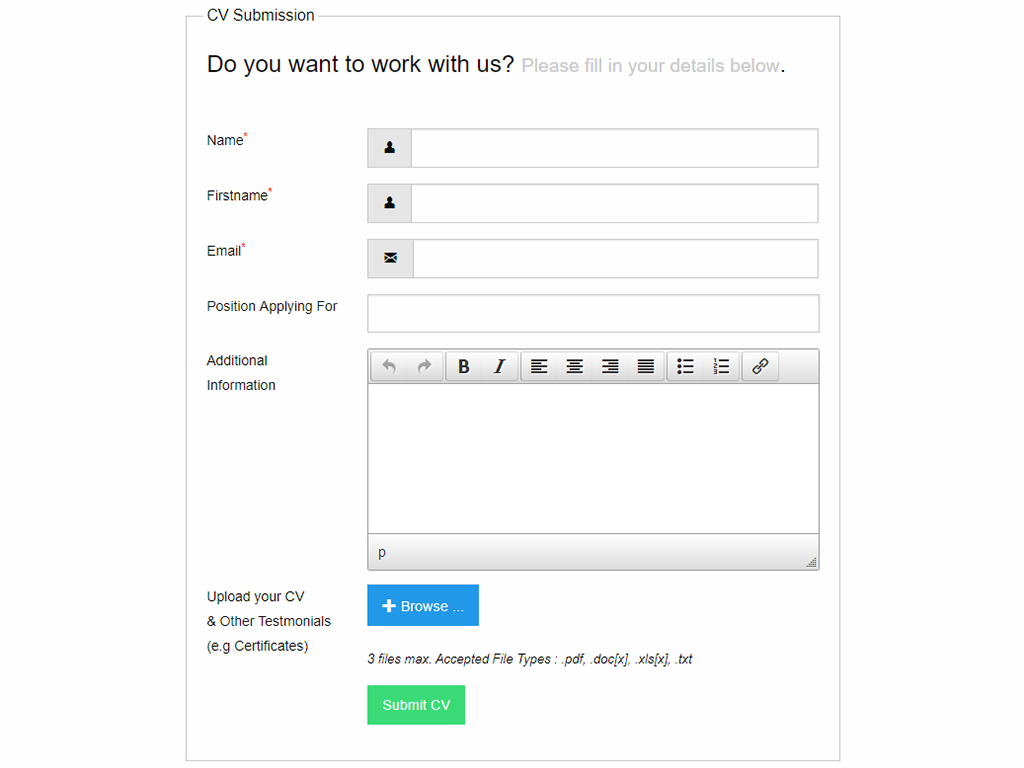Insert a bulleted list
The width and height of the screenshot is (1024, 768).
pyautogui.click(x=685, y=367)
